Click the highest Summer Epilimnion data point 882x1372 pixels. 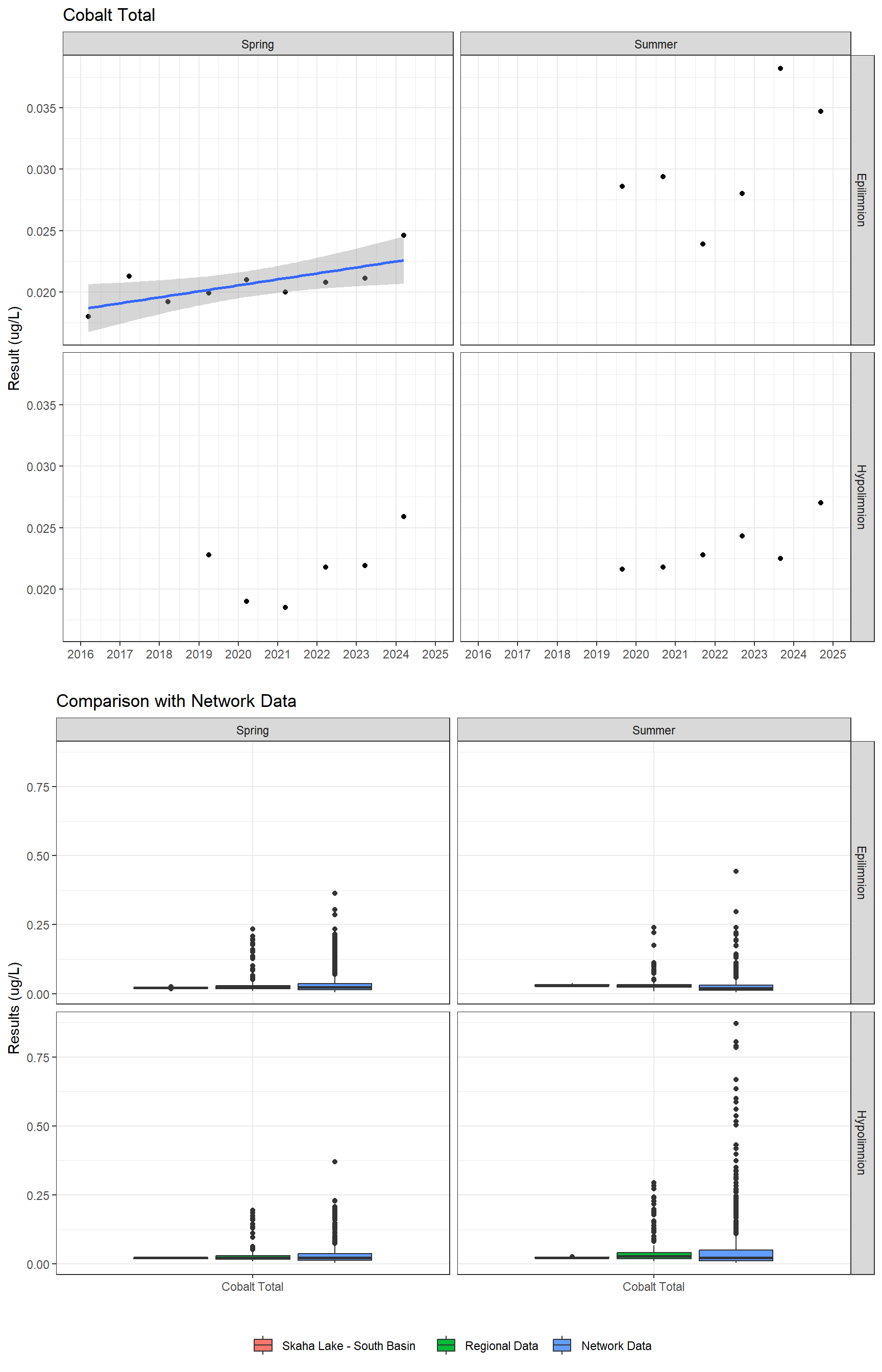(780, 69)
